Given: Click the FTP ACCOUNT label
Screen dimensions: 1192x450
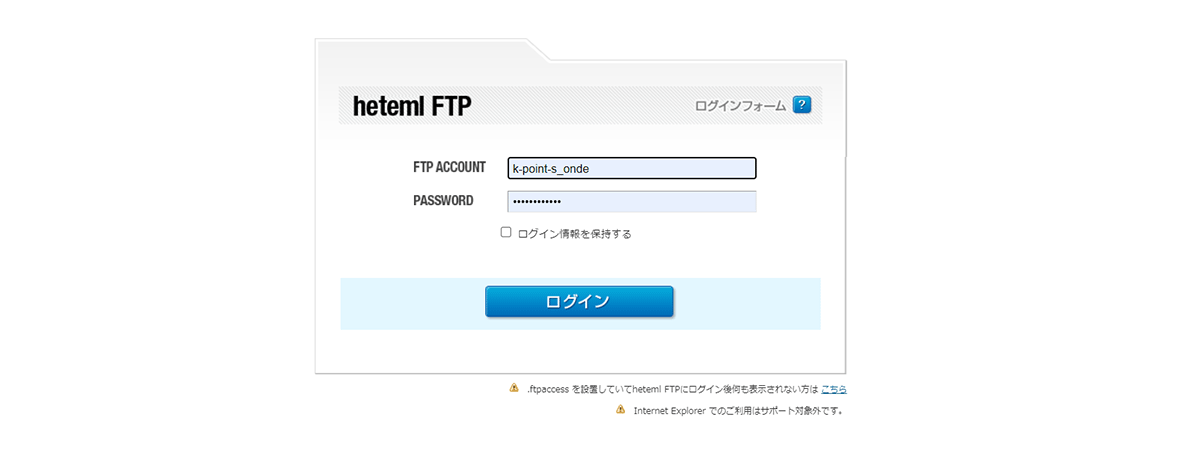Looking at the screenshot, I should [x=449, y=168].
